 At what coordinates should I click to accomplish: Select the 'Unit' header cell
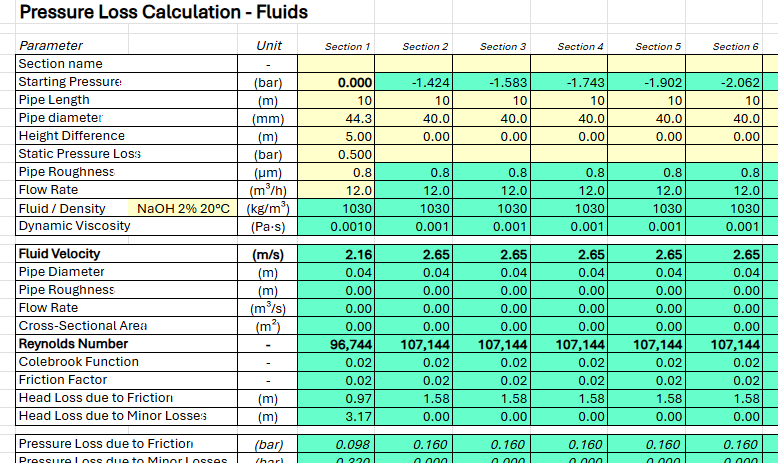click(268, 45)
